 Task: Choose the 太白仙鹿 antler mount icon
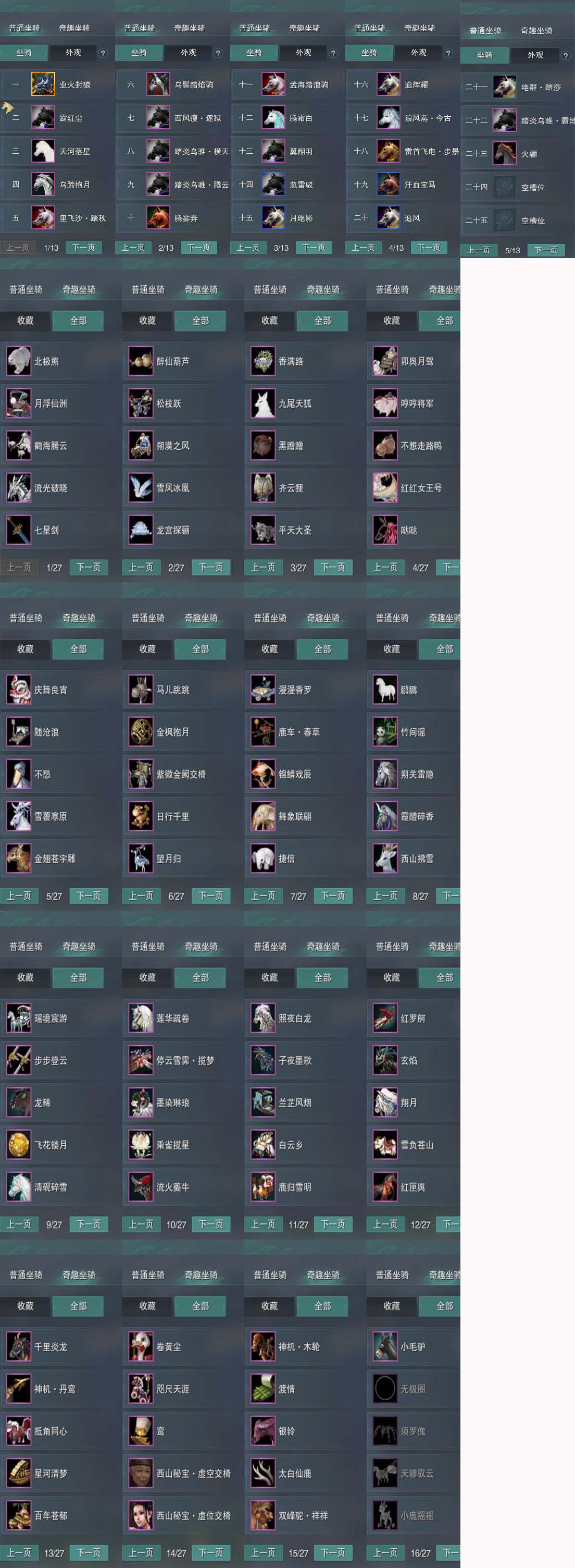coord(263,1474)
